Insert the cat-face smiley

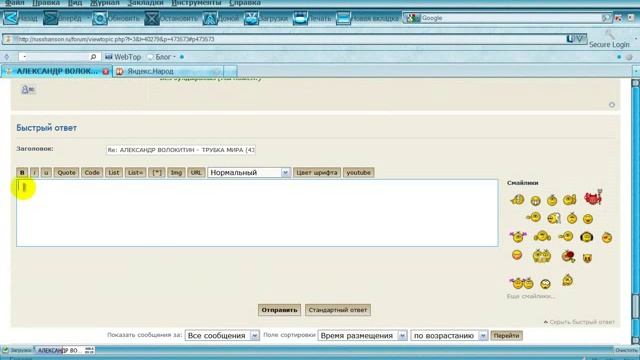587,258
